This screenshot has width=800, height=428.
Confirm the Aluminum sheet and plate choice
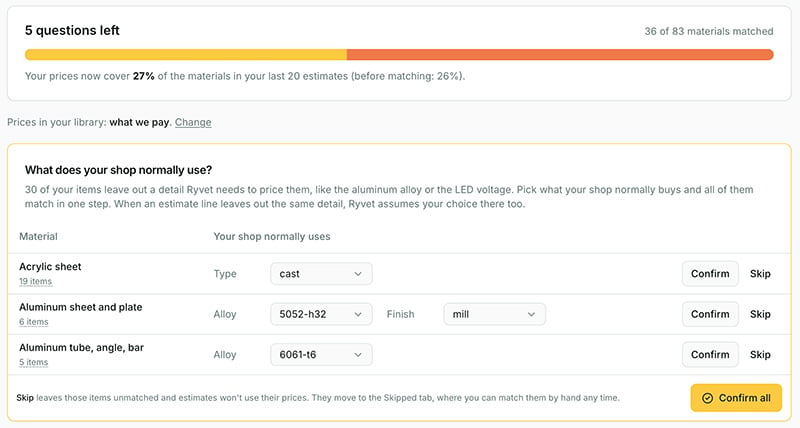710,314
